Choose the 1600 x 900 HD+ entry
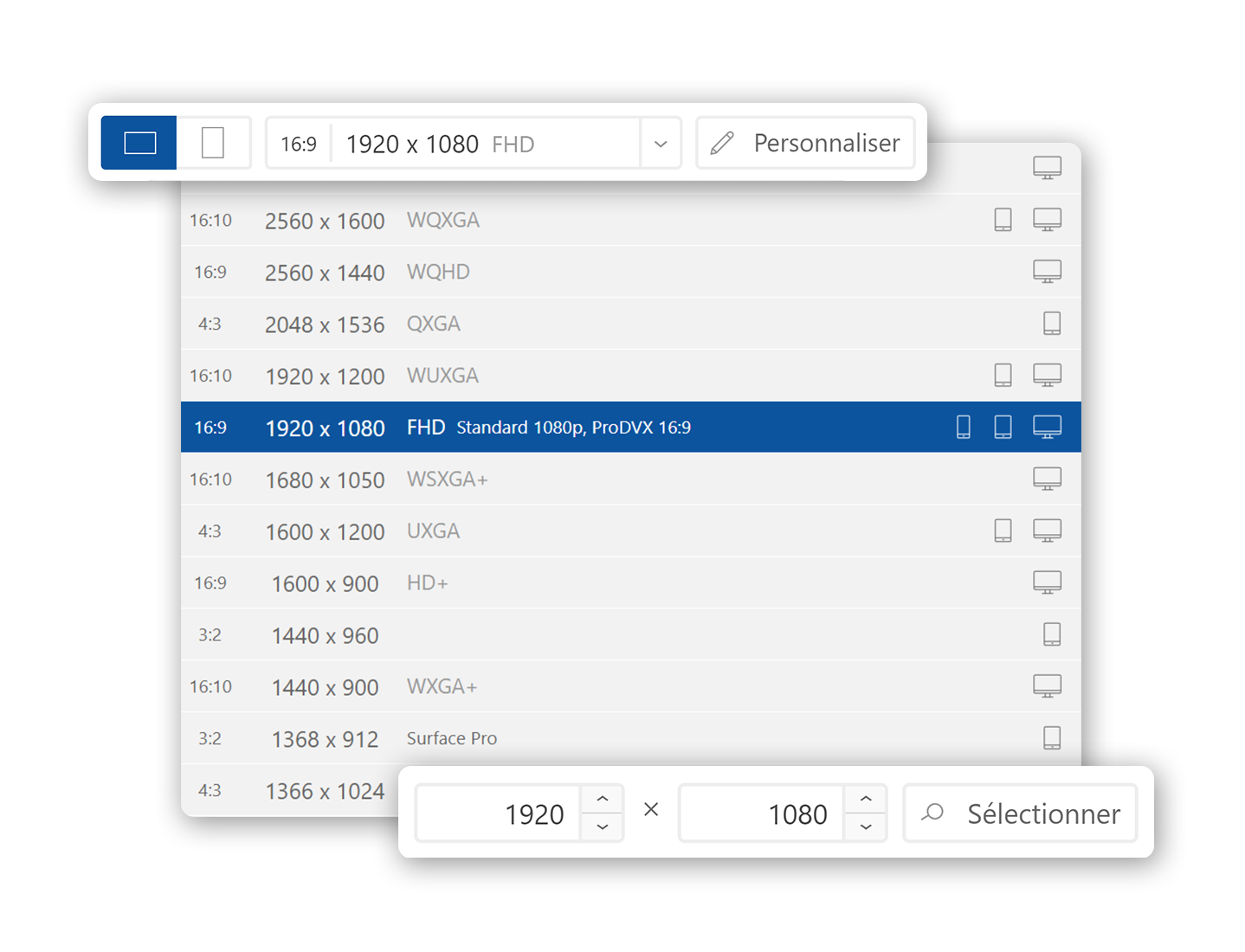The height and width of the screenshot is (952, 1245). tap(630, 582)
